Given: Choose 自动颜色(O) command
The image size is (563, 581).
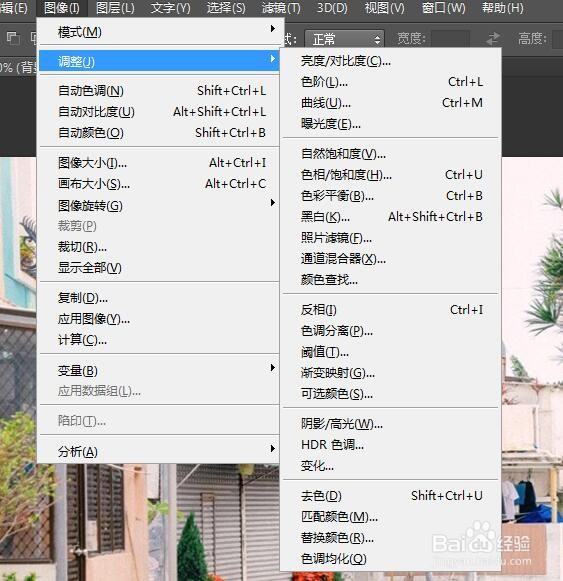Looking at the screenshot, I should point(159,133).
